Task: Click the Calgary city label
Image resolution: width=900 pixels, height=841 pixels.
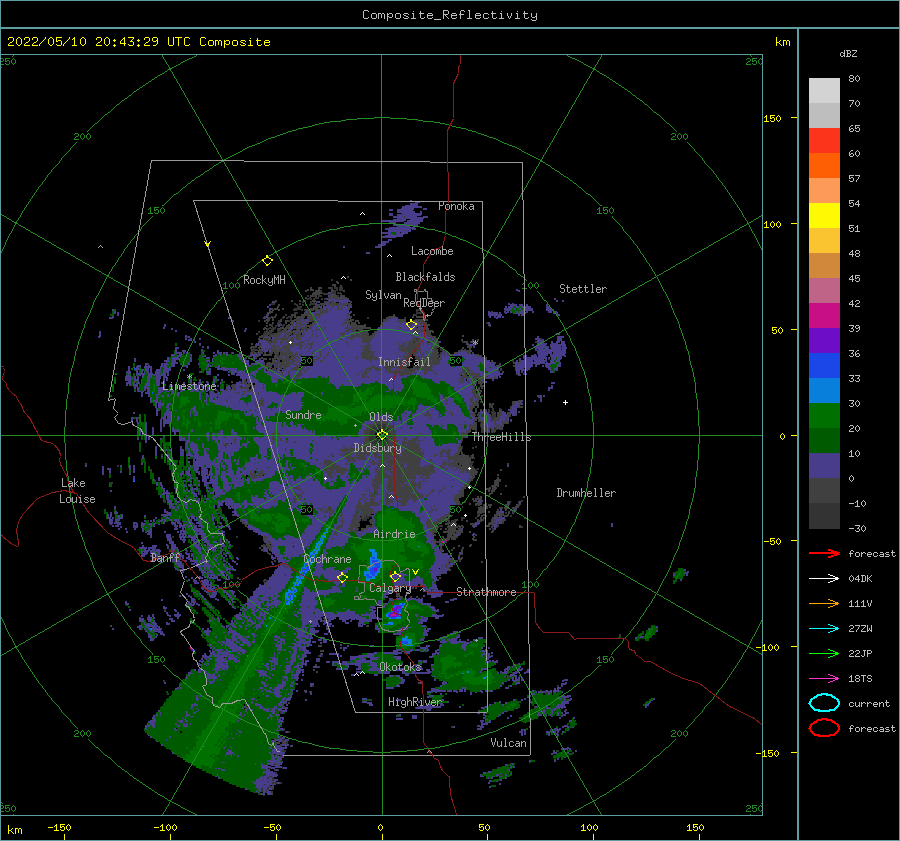Action: pyautogui.click(x=390, y=588)
